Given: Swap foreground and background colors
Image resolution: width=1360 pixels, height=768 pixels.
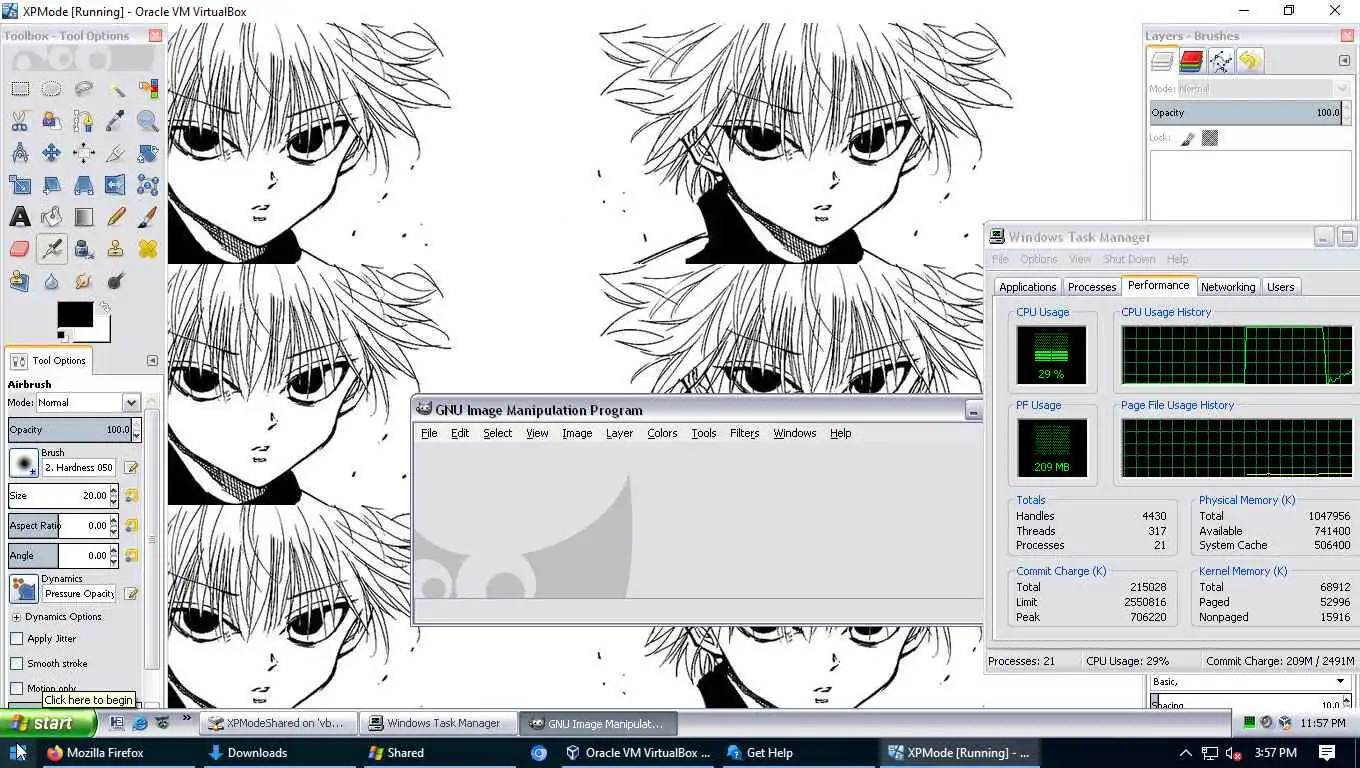Looking at the screenshot, I should [x=104, y=308].
